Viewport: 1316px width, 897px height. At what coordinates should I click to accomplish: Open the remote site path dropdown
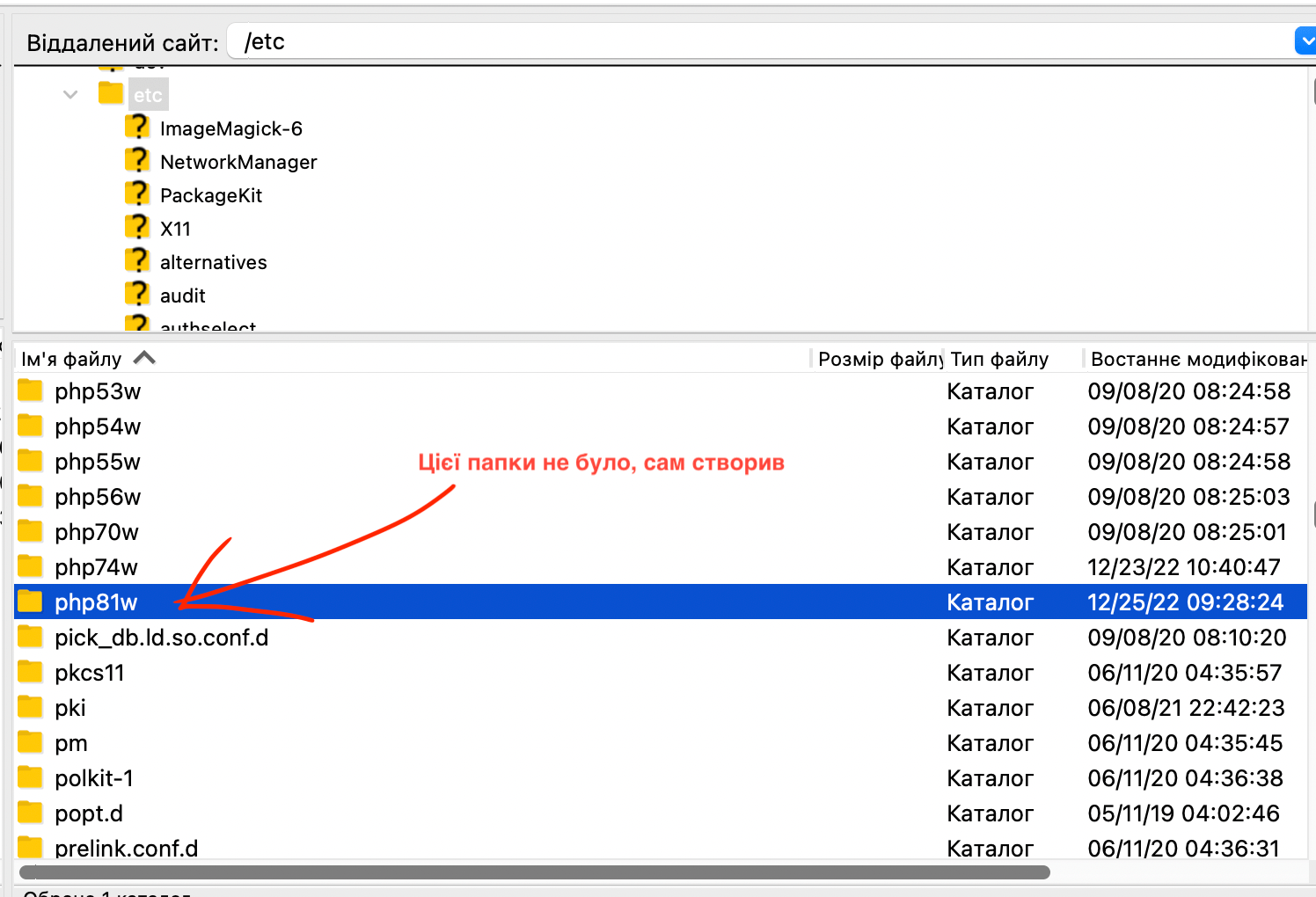click(1305, 41)
